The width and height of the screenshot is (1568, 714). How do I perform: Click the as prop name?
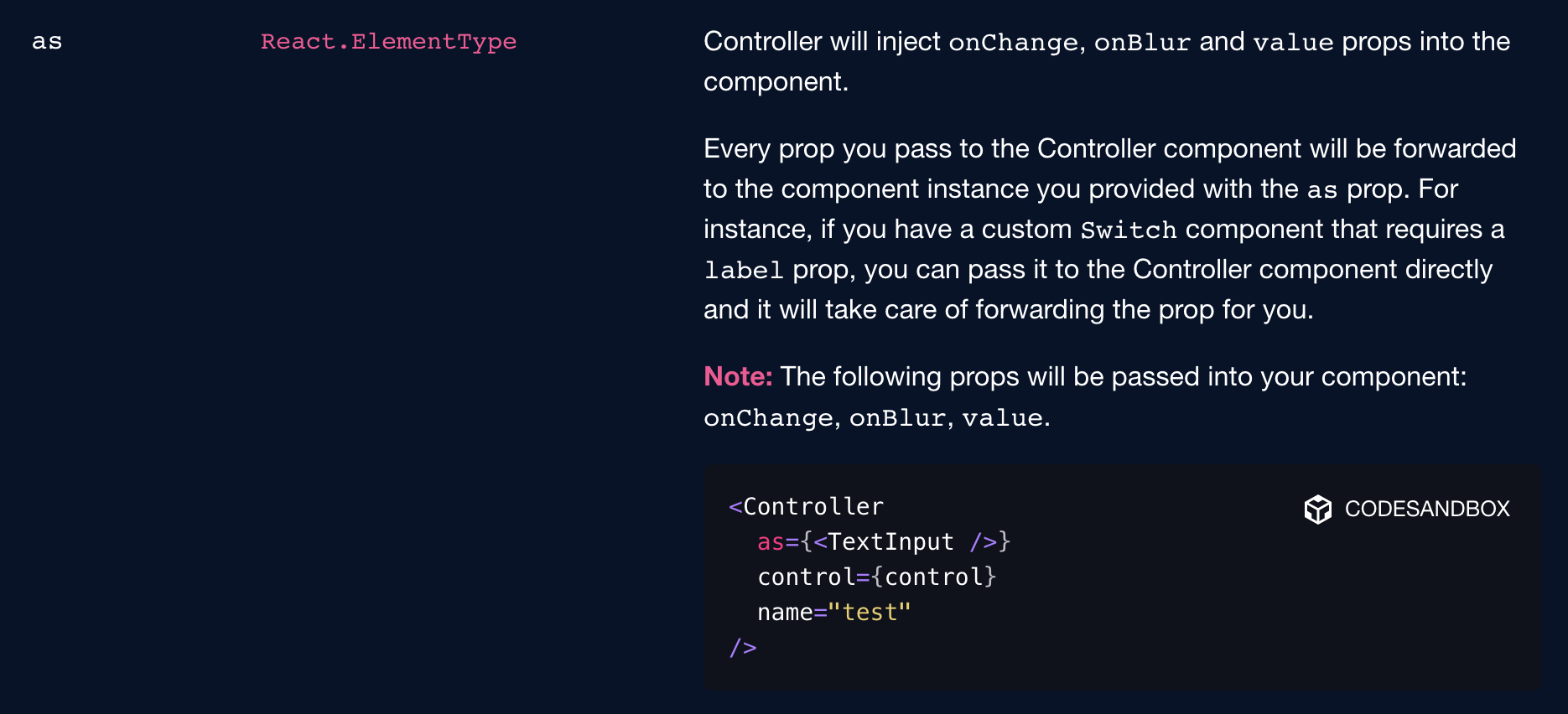coord(48,42)
